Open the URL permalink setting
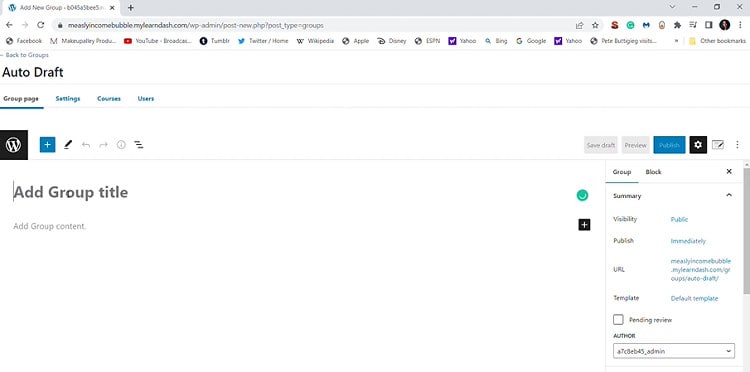Viewport: 750px width, 372px height. tap(701, 269)
